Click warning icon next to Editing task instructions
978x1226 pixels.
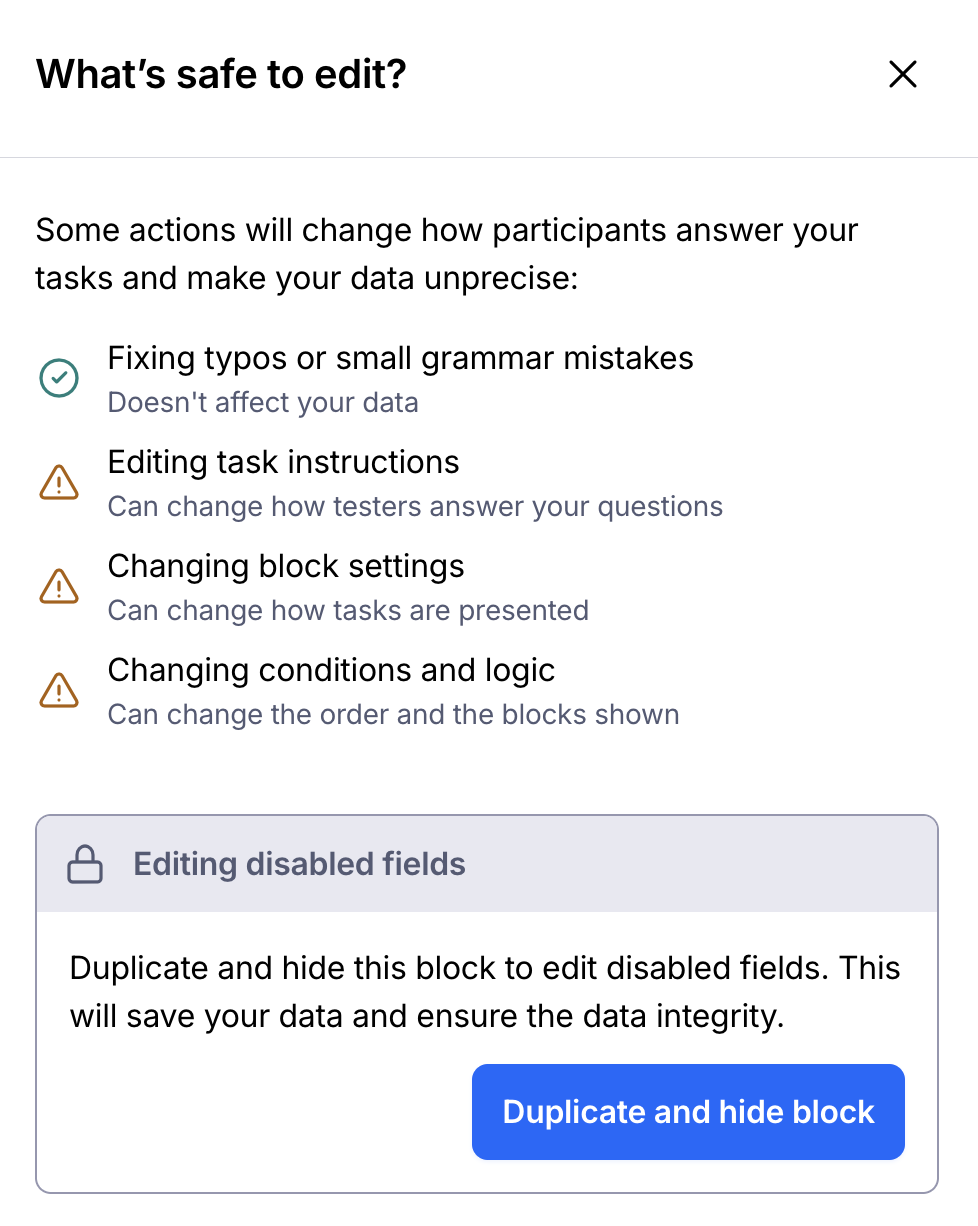[x=58, y=483]
